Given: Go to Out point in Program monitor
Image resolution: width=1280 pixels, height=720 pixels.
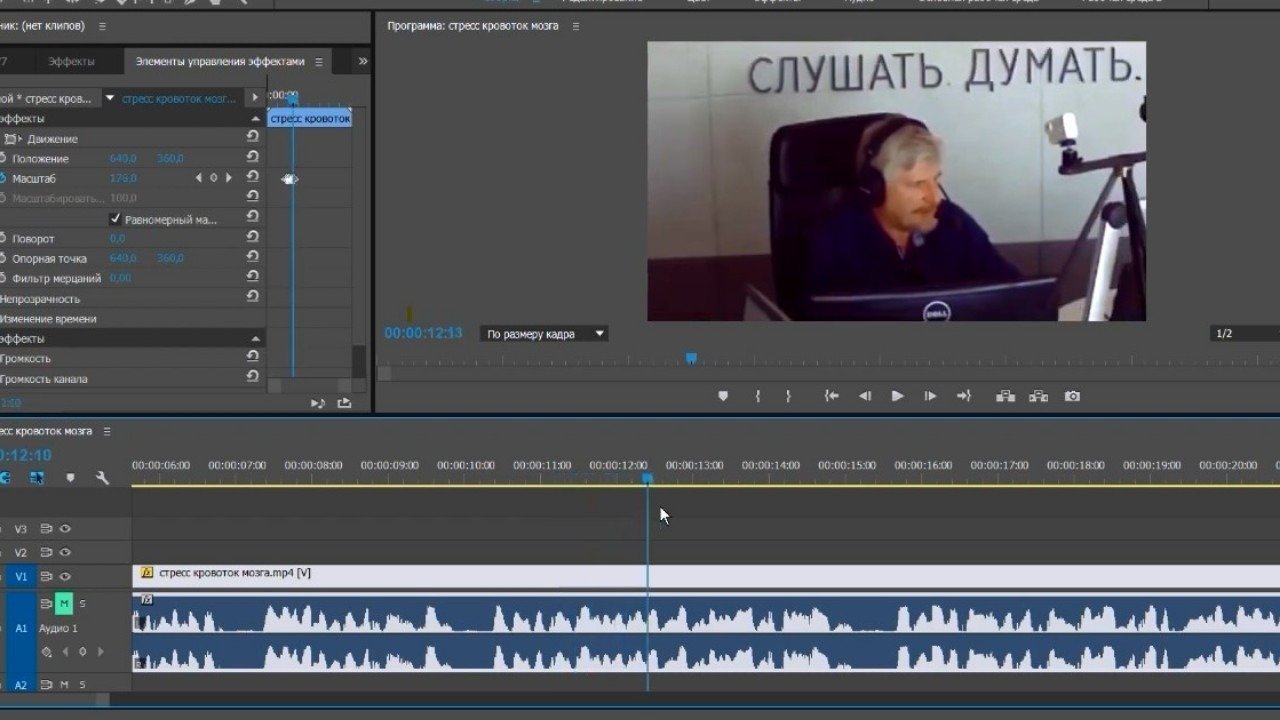Looking at the screenshot, I should pyautogui.click(x=963, y=396).
